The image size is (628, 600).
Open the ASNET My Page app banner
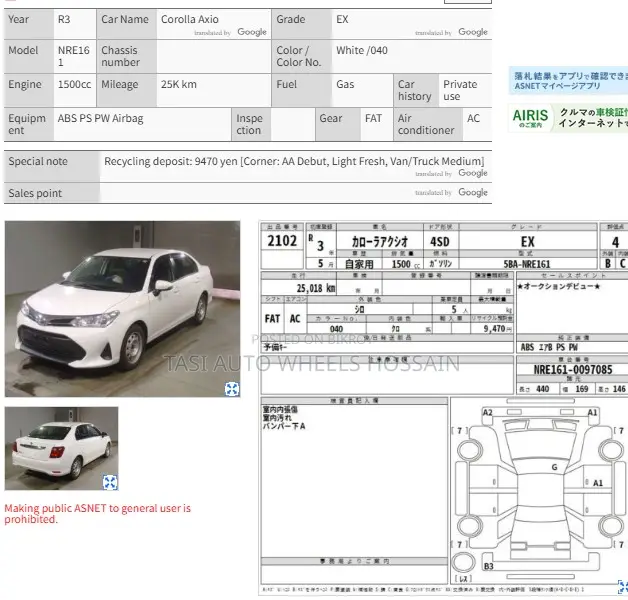(x=568, y=81)
